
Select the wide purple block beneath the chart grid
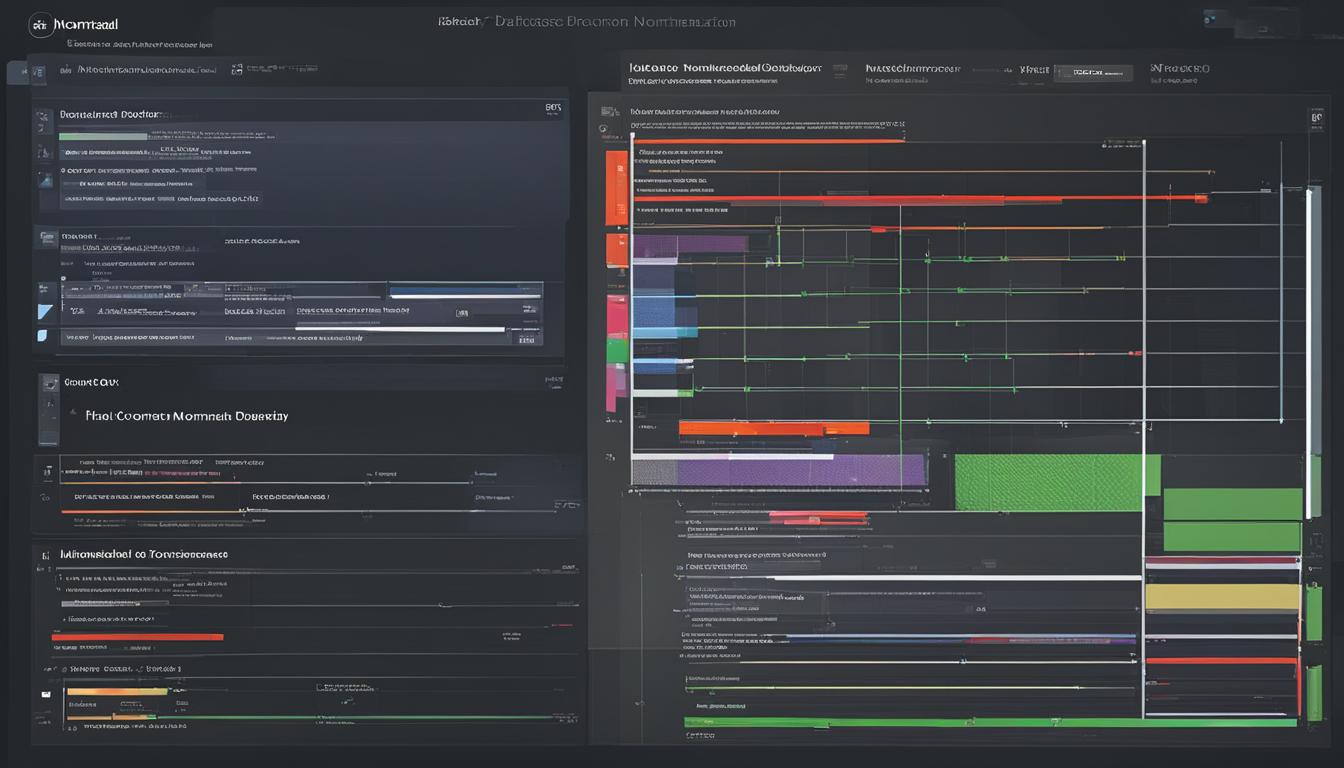point(779,471)
